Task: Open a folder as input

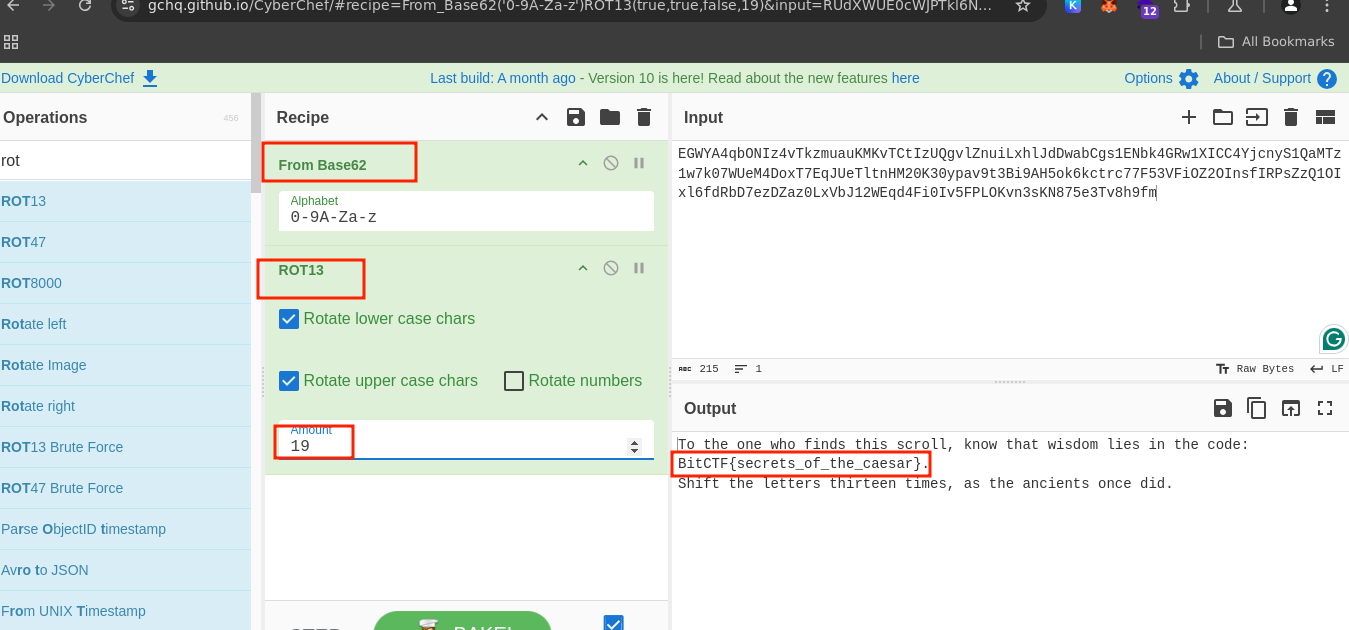Action: click(1223, 117)
